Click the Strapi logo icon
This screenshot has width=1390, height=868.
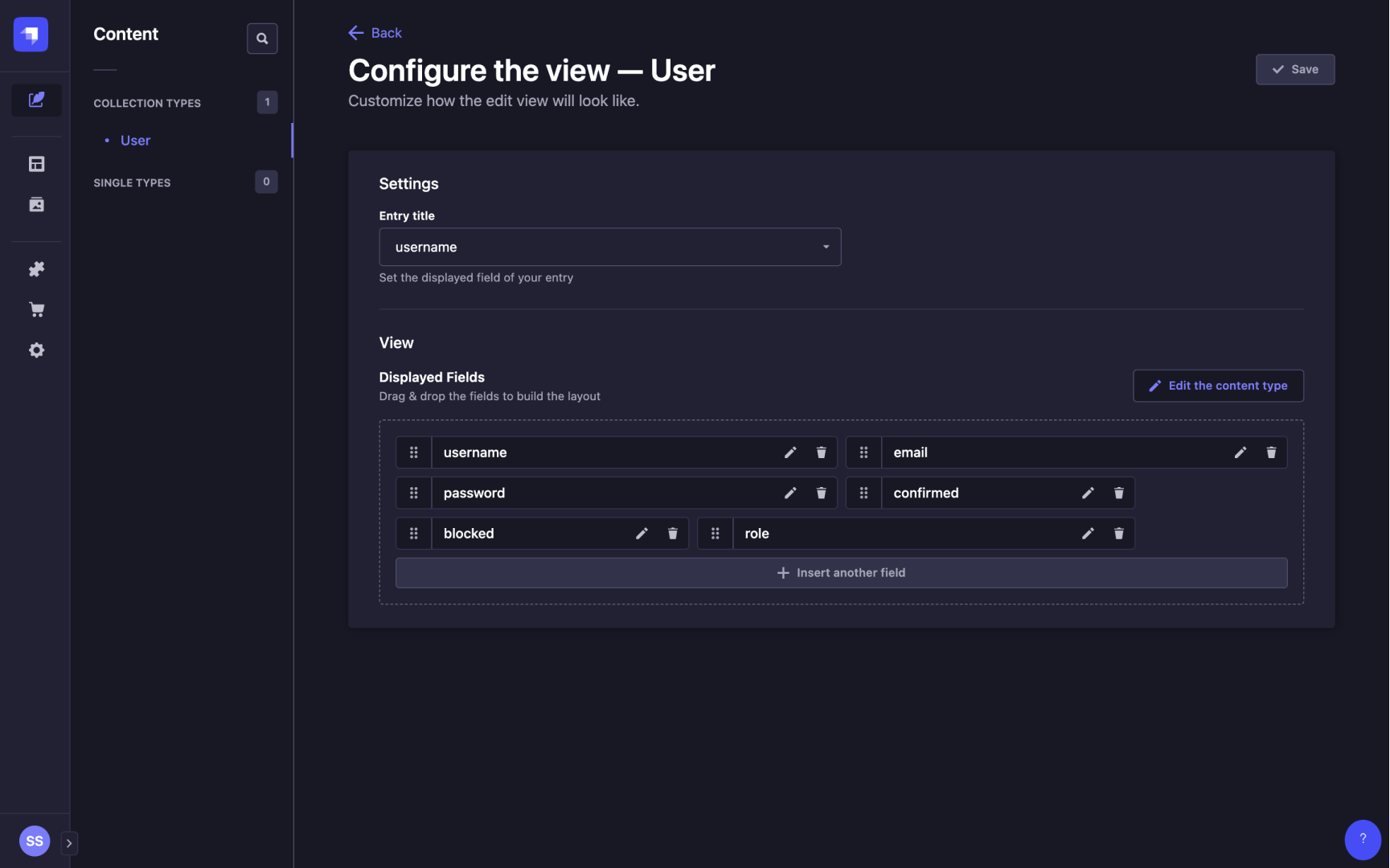click(30, 35)
